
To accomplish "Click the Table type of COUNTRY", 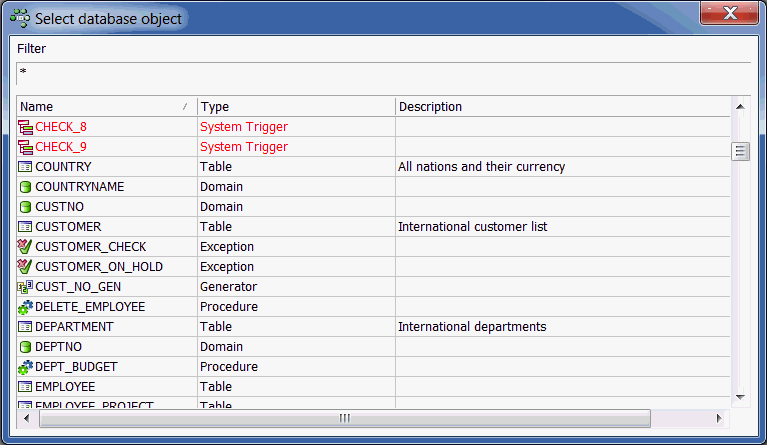I will tap(216, 167).
